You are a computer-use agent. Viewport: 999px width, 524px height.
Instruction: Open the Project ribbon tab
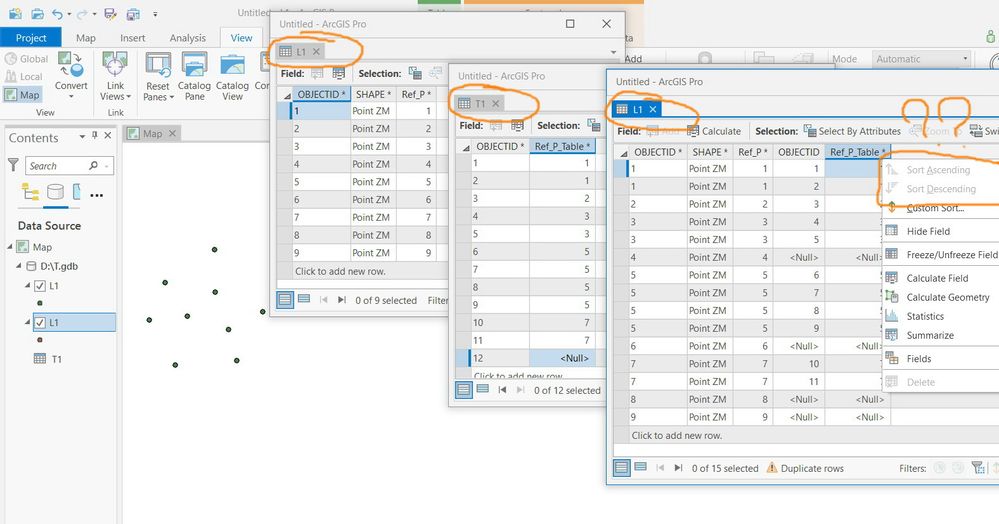click(x=31, y=38)
